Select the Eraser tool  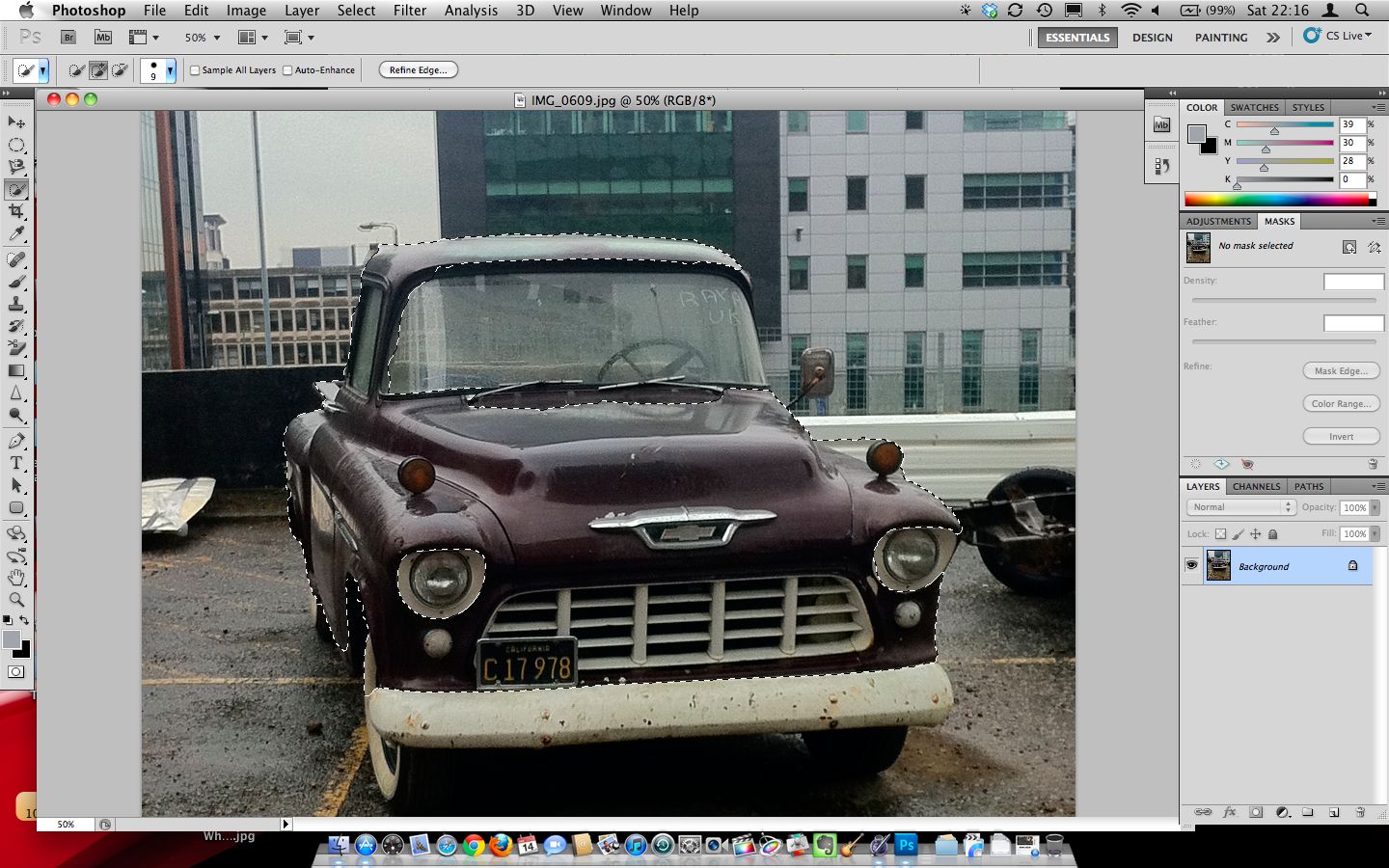tap(16, 348)
